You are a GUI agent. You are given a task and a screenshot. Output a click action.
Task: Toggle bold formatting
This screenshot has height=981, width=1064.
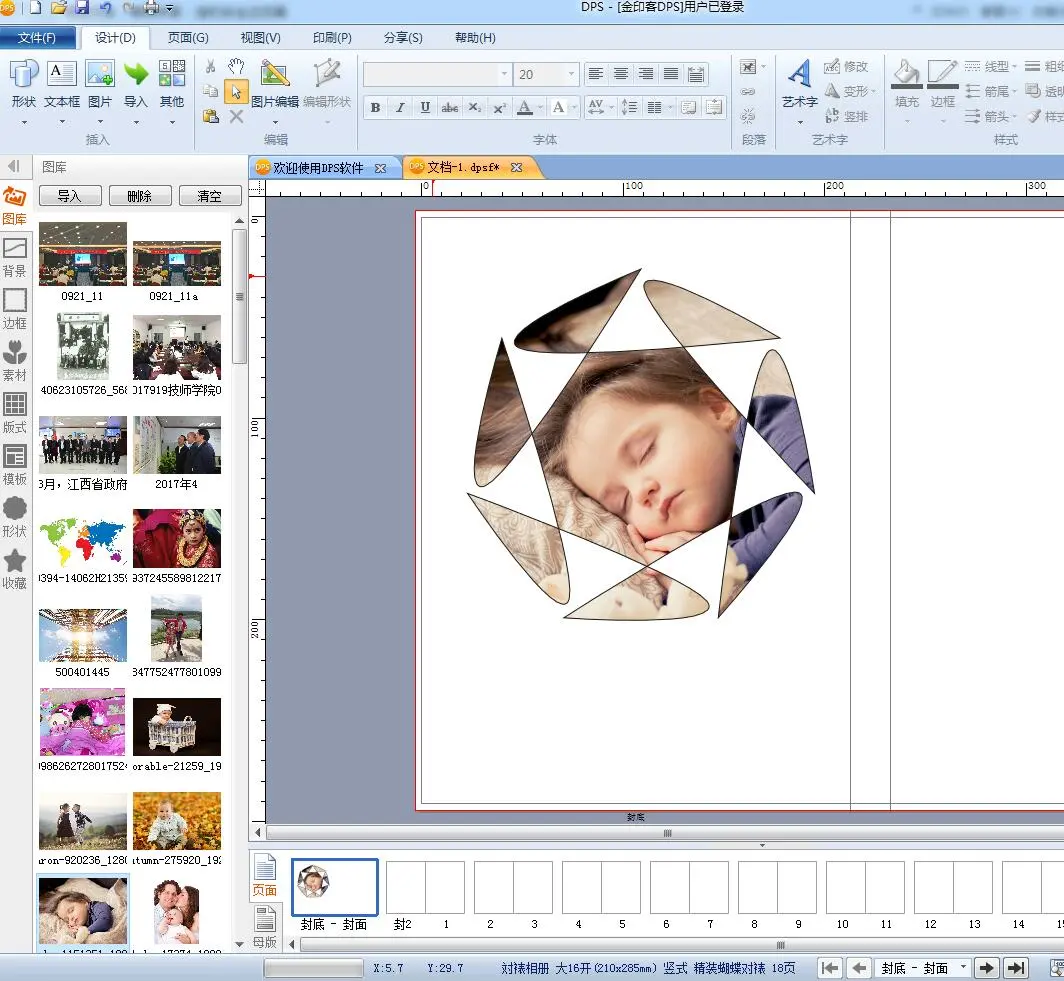click(375, 107)
